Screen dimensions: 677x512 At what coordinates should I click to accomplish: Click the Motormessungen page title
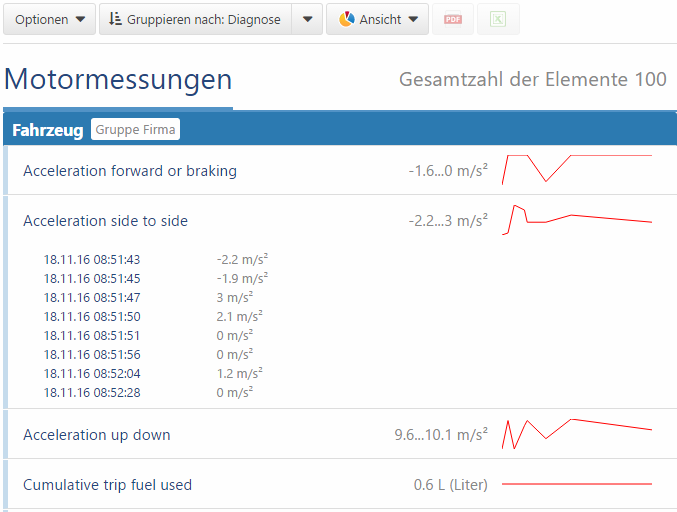[x=118, y=79]
